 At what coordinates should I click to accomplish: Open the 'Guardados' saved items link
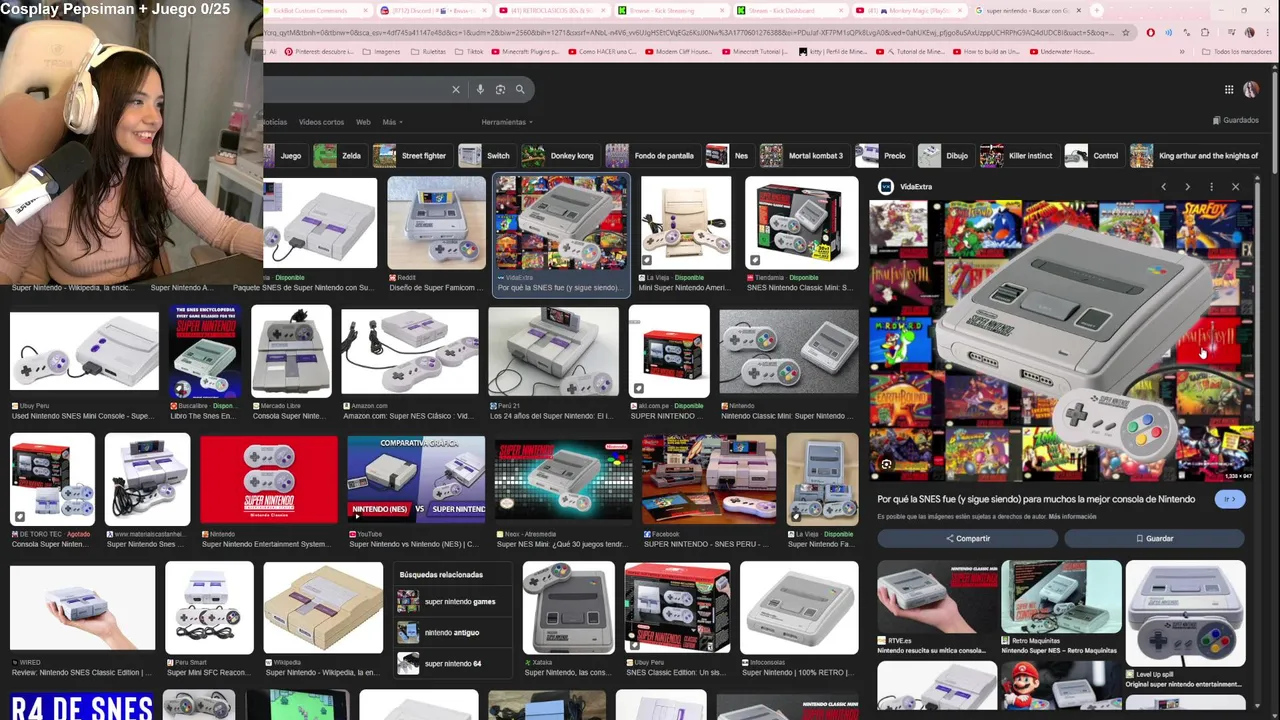[1235, 120]
